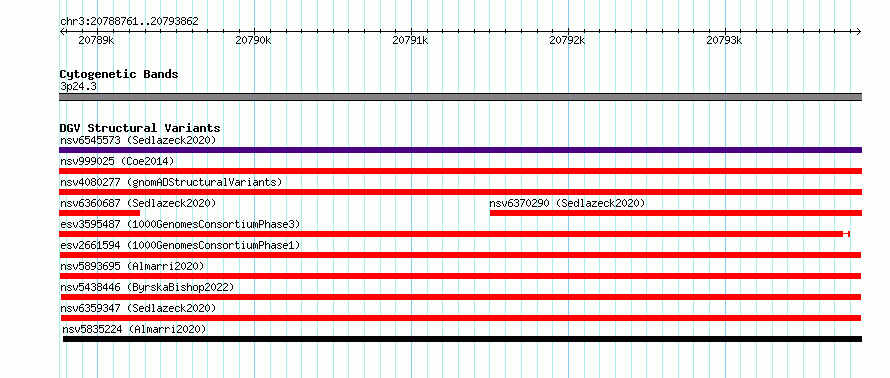Click the 20789k ruler tick label
The height and width of the screenshot is (378, 890).
(96, 40)
